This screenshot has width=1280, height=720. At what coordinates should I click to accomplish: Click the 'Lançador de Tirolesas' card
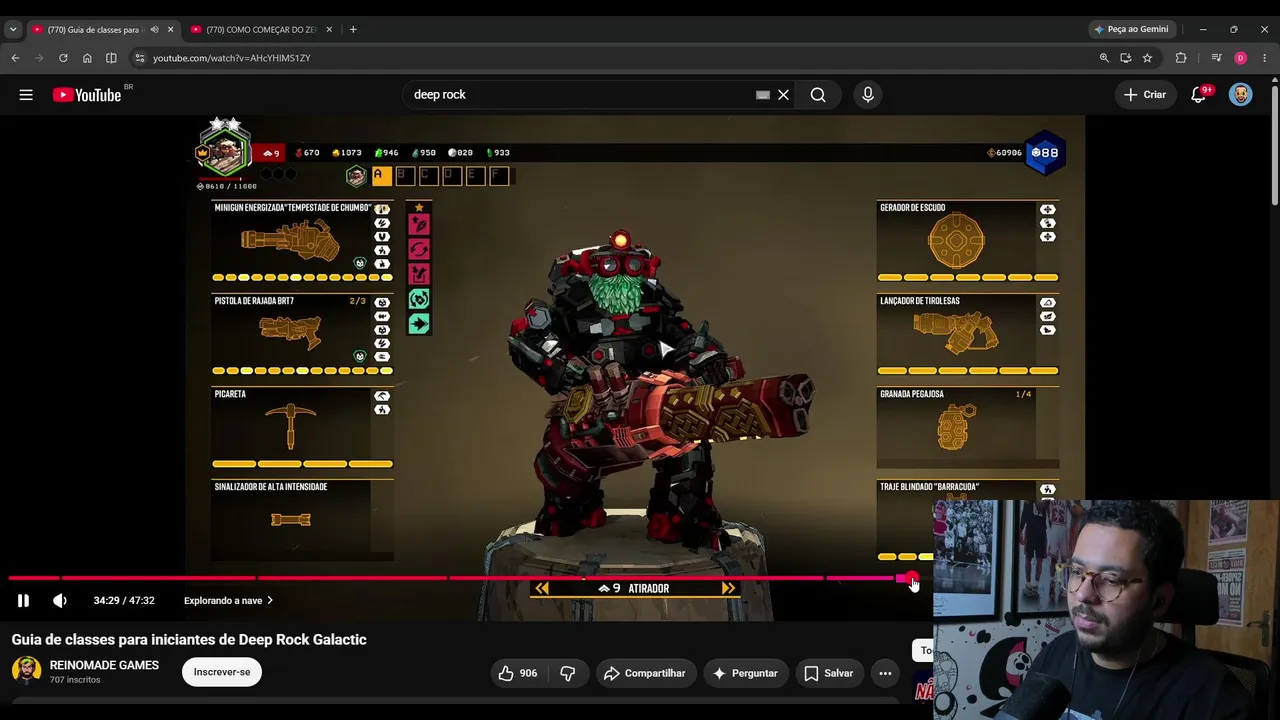pos(968,335)
